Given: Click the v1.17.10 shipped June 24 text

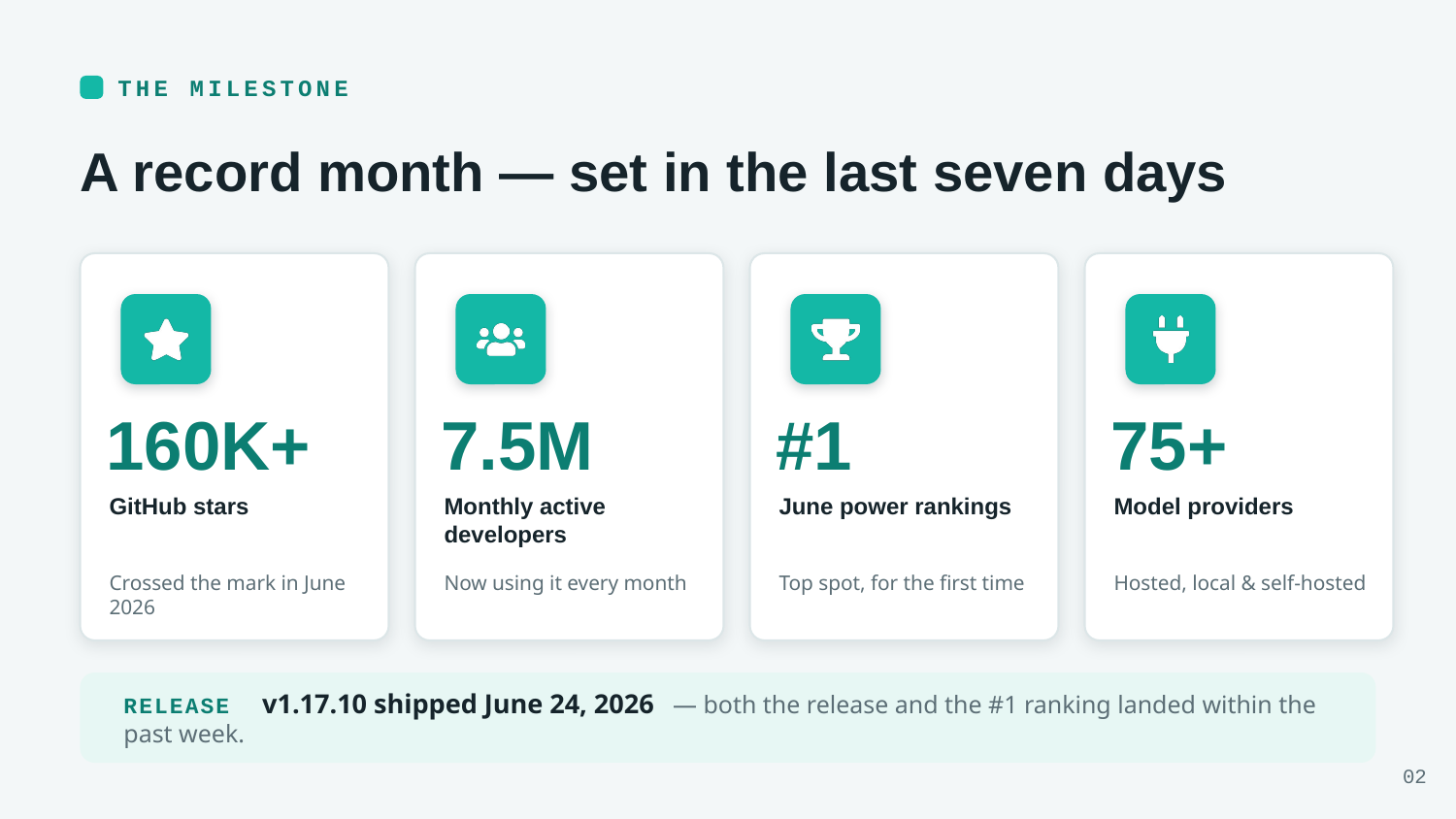Looking at the screenshot, I should [458, 704].
